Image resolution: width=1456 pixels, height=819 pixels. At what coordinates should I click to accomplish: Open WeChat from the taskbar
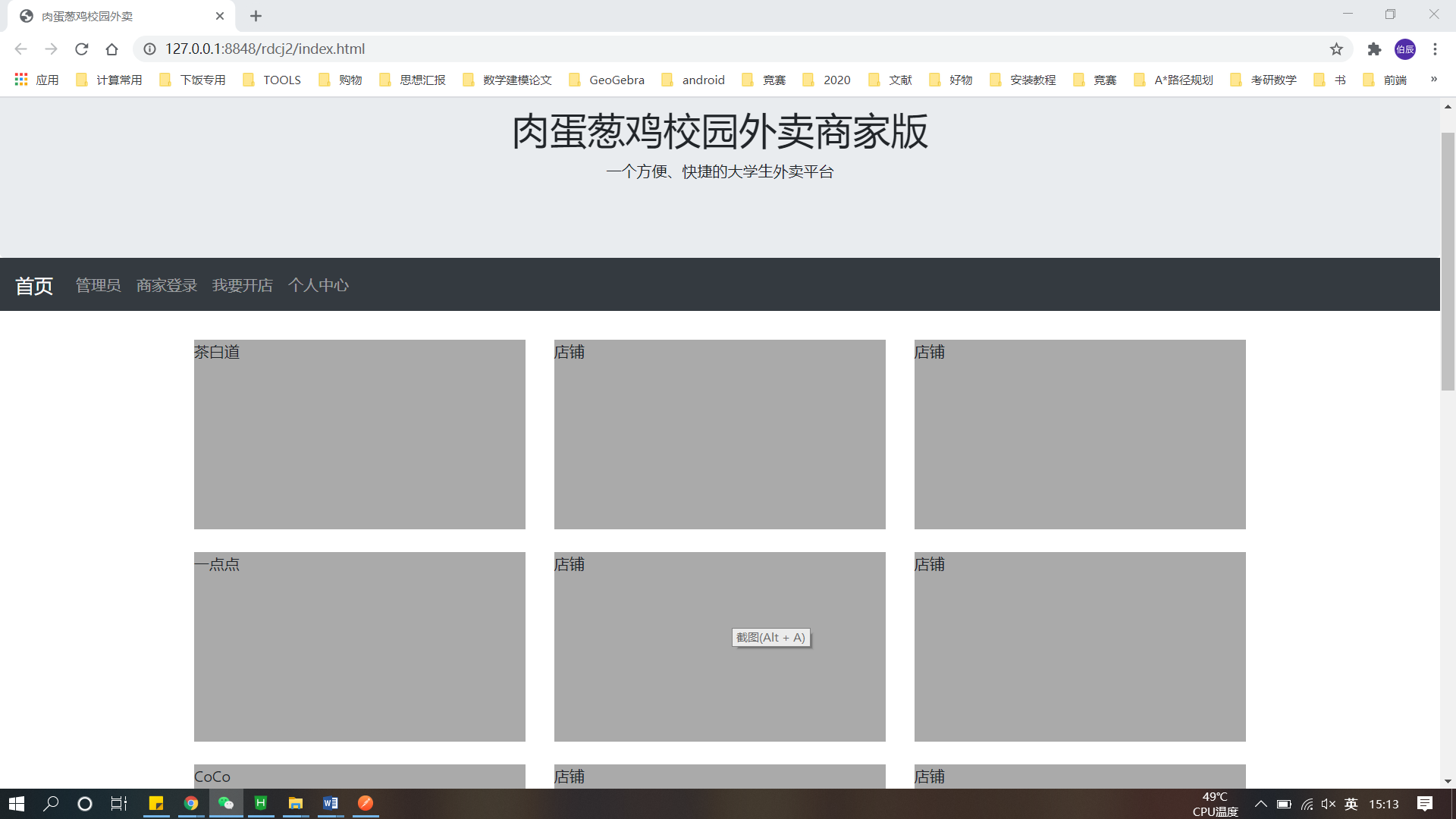click(x=226, y=803)
